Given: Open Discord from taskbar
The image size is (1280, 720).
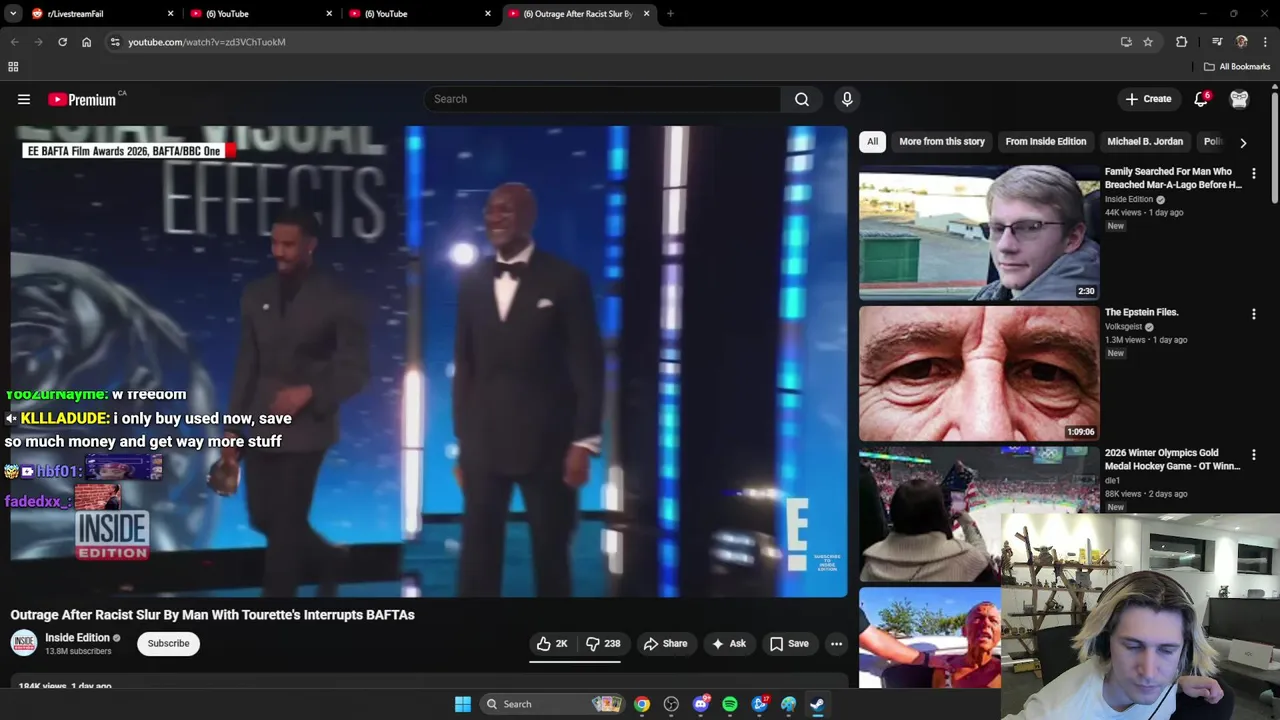Looking at the screenshot, I should [x=700, y=704].
